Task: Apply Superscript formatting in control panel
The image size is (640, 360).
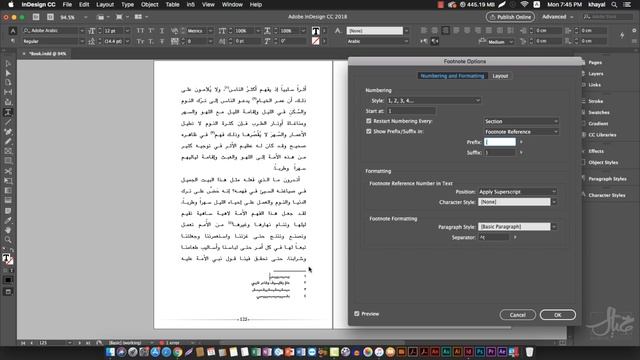Action: point(151,31)
